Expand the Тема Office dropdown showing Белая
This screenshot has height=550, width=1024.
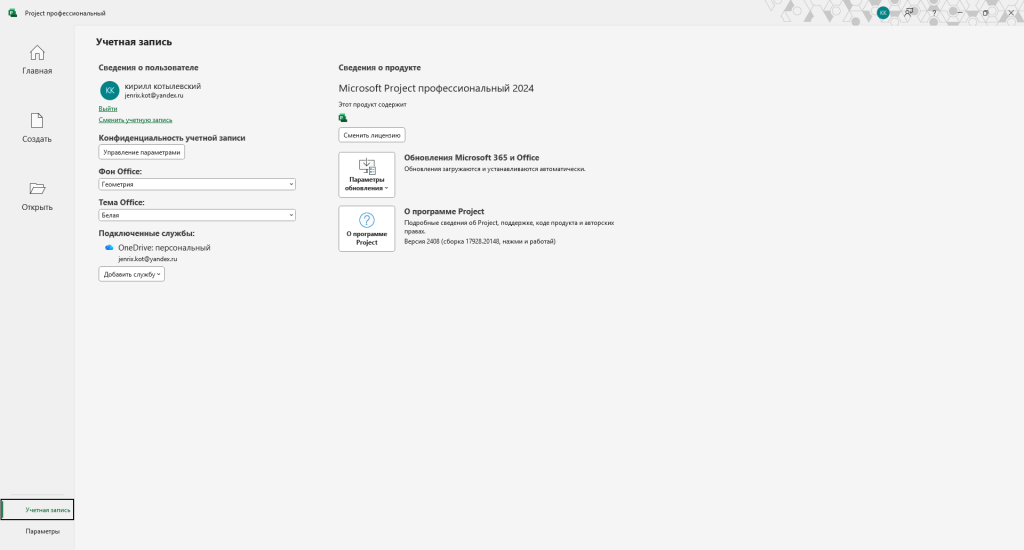pyautogui.click(x=197, y=215)
